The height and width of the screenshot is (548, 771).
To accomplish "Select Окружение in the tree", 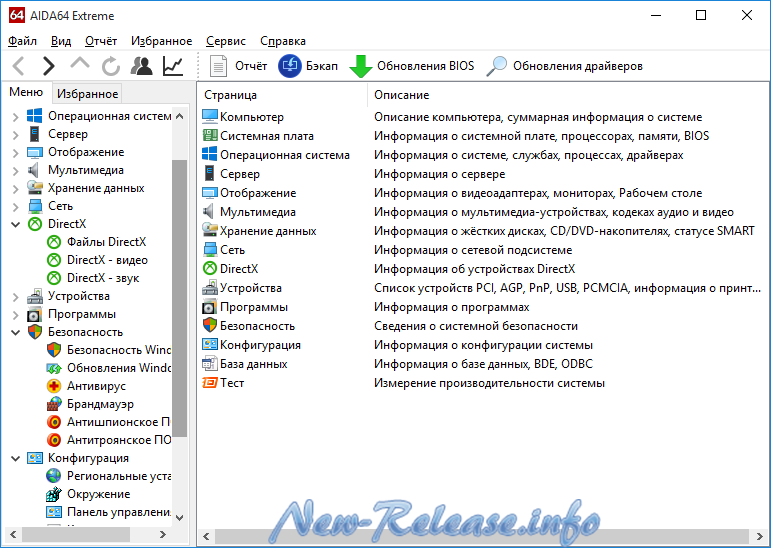I will [98, 494].
